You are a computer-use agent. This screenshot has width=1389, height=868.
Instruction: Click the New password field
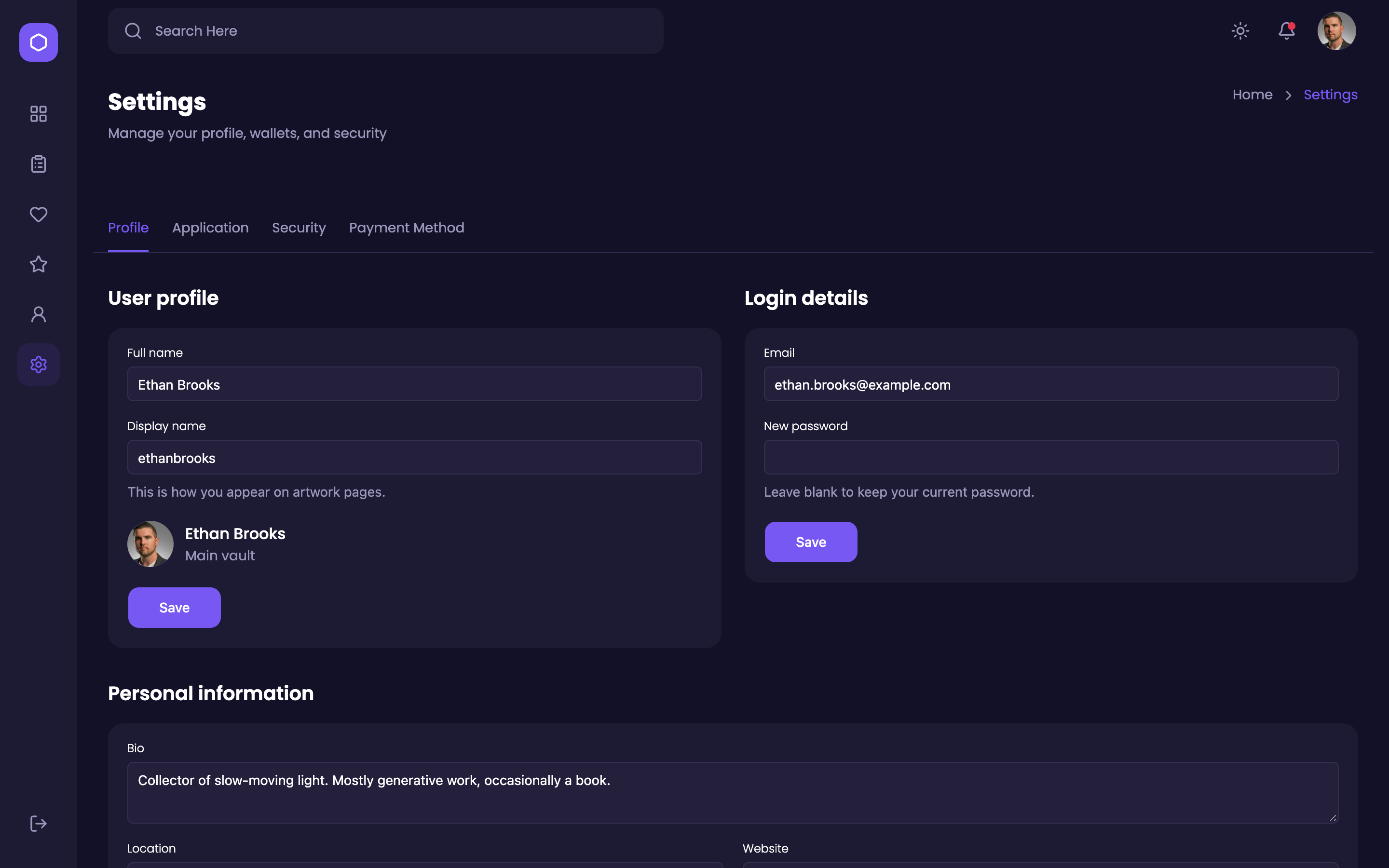coord(1051,458)
